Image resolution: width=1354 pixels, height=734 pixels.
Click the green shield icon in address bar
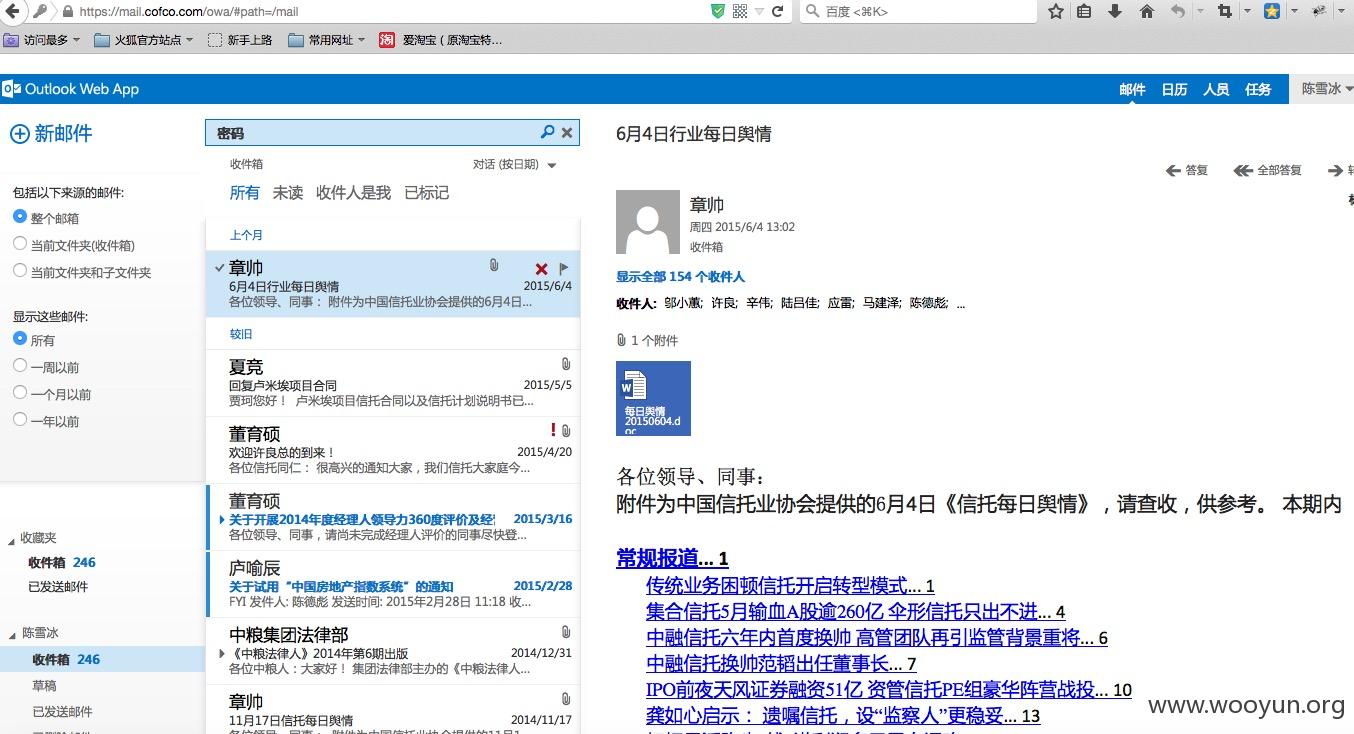coord(717,11)
